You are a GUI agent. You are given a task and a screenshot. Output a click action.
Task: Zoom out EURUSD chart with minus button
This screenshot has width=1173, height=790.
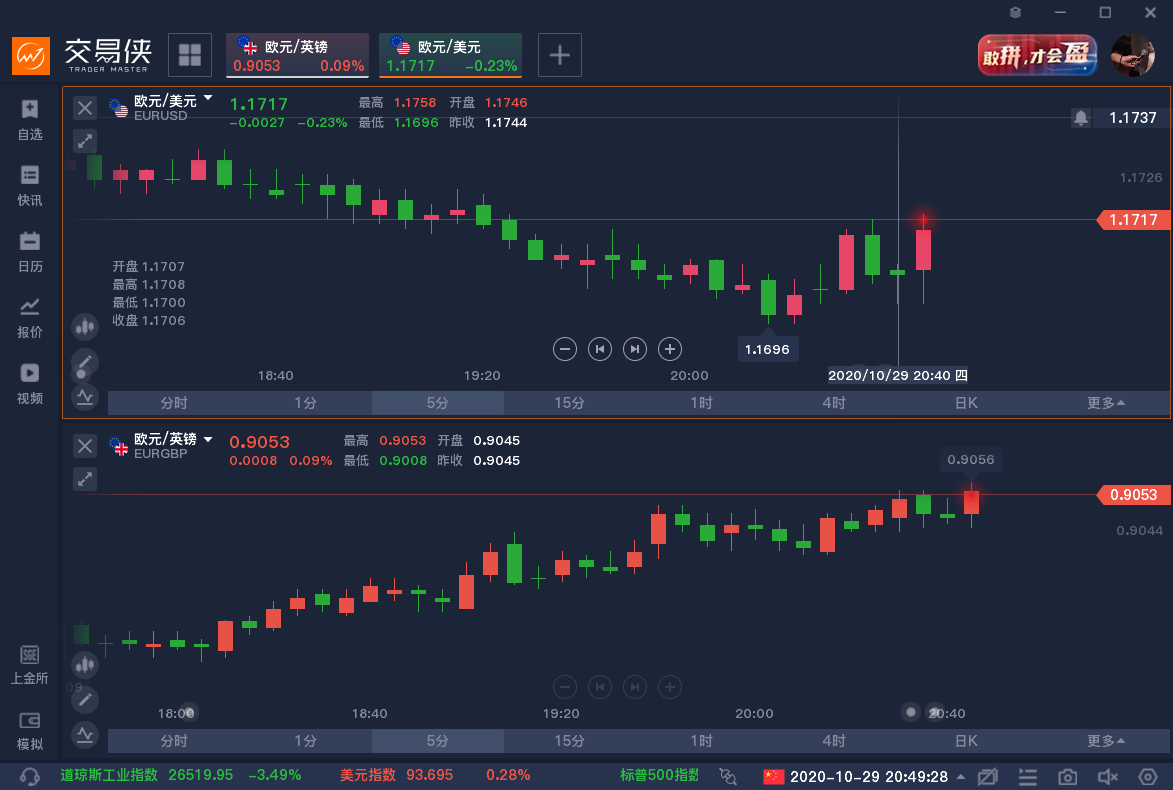coord(565,349)
